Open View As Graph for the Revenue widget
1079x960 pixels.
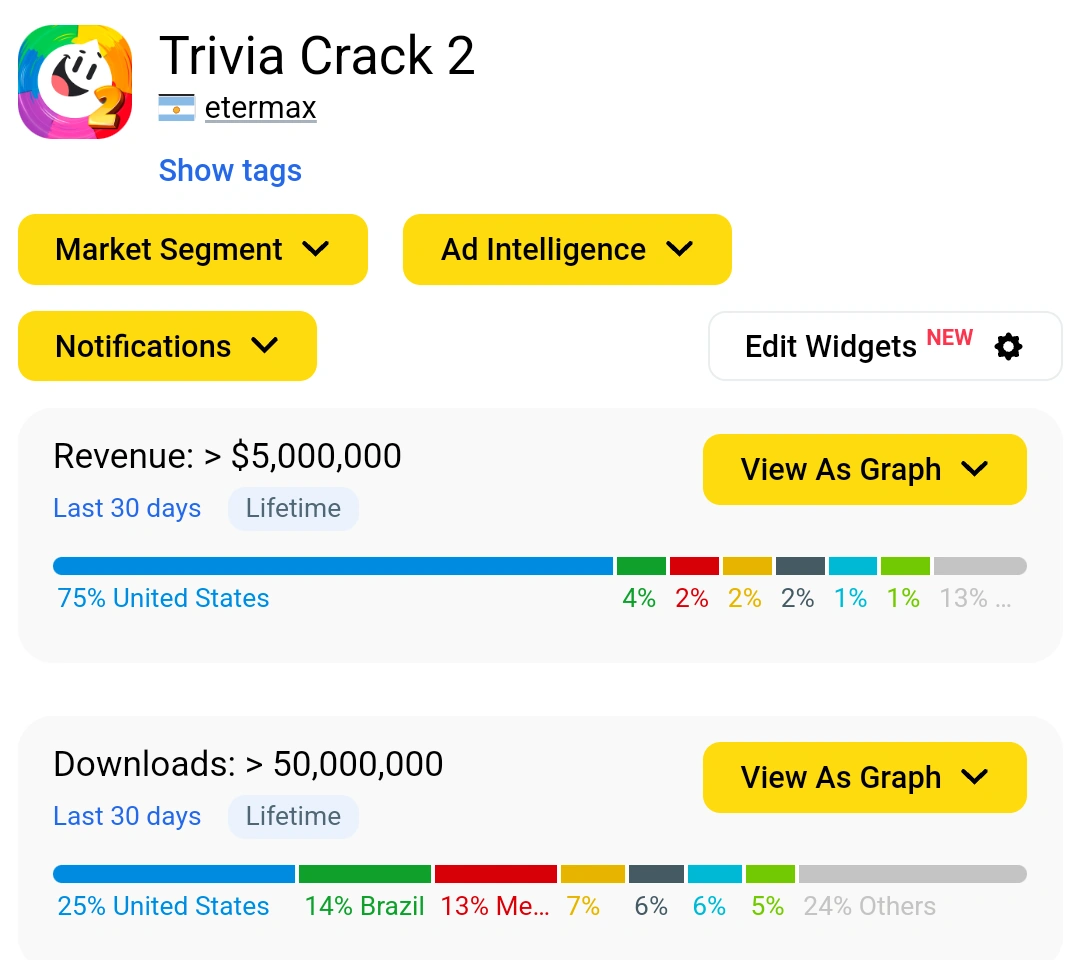coord(864,469)
